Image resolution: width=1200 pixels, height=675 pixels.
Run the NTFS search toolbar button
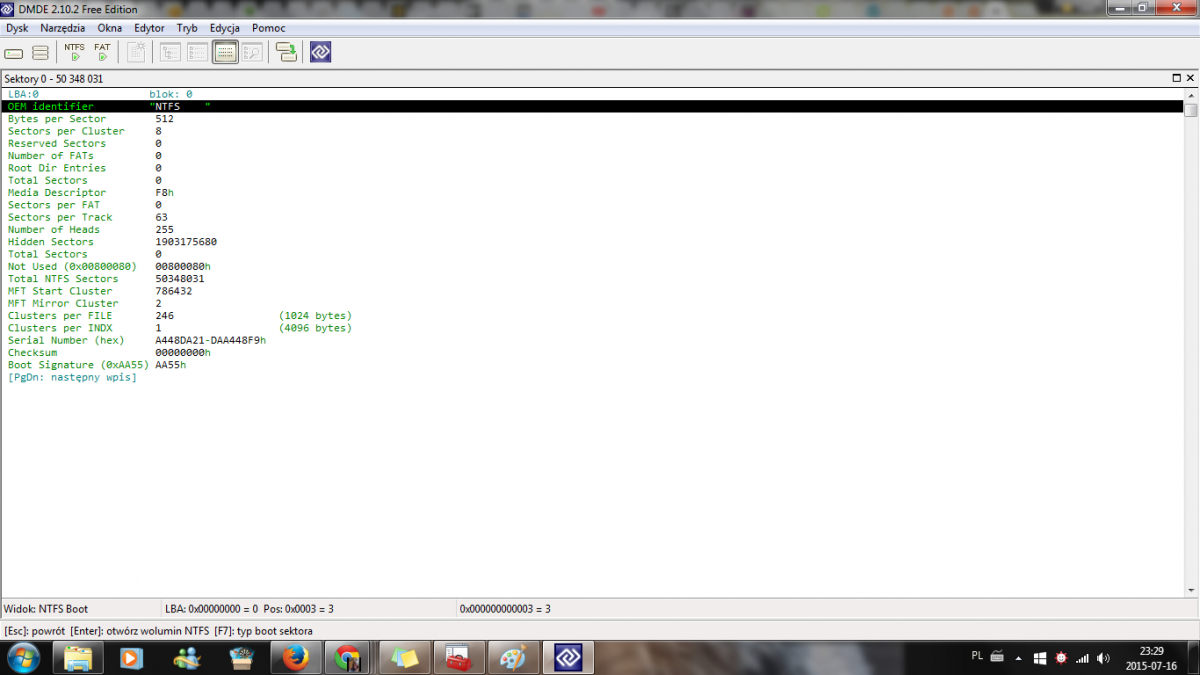(x=75, y=52)
